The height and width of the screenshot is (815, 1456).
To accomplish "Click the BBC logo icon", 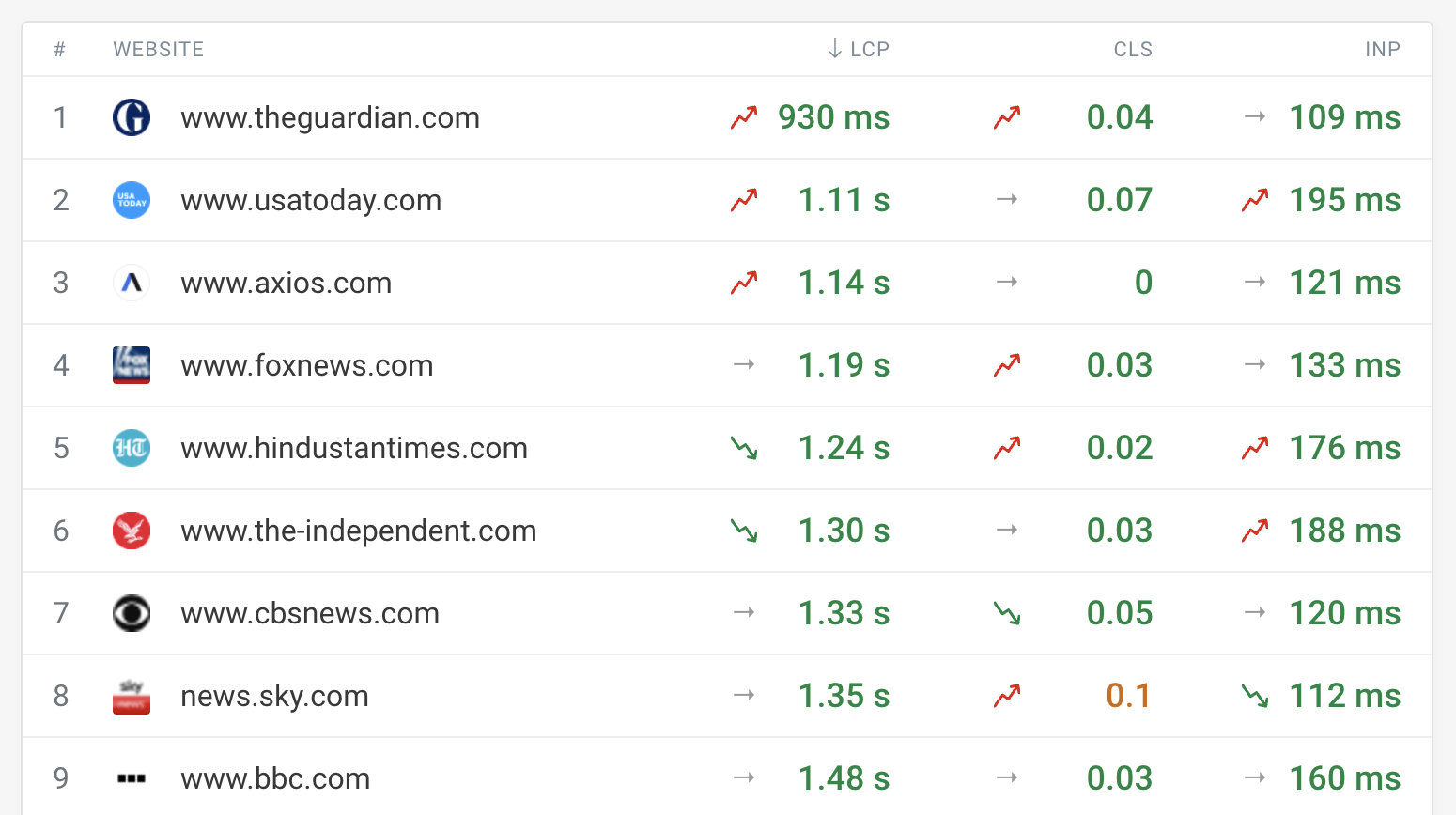I will tap(132, 778).
